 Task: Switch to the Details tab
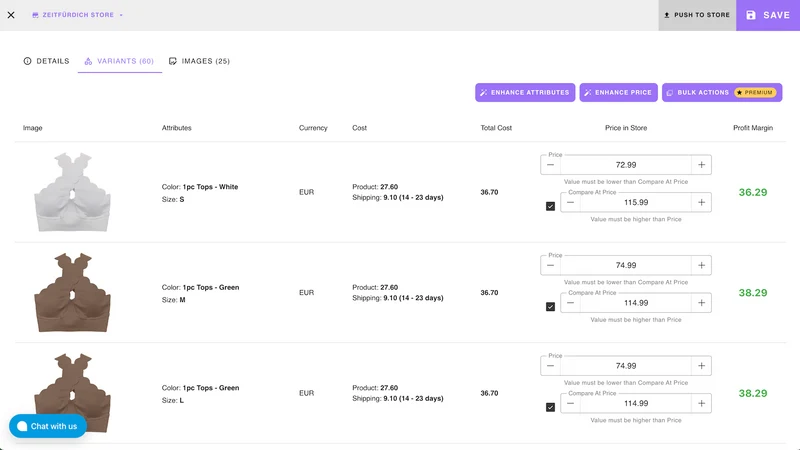(46, 61)
